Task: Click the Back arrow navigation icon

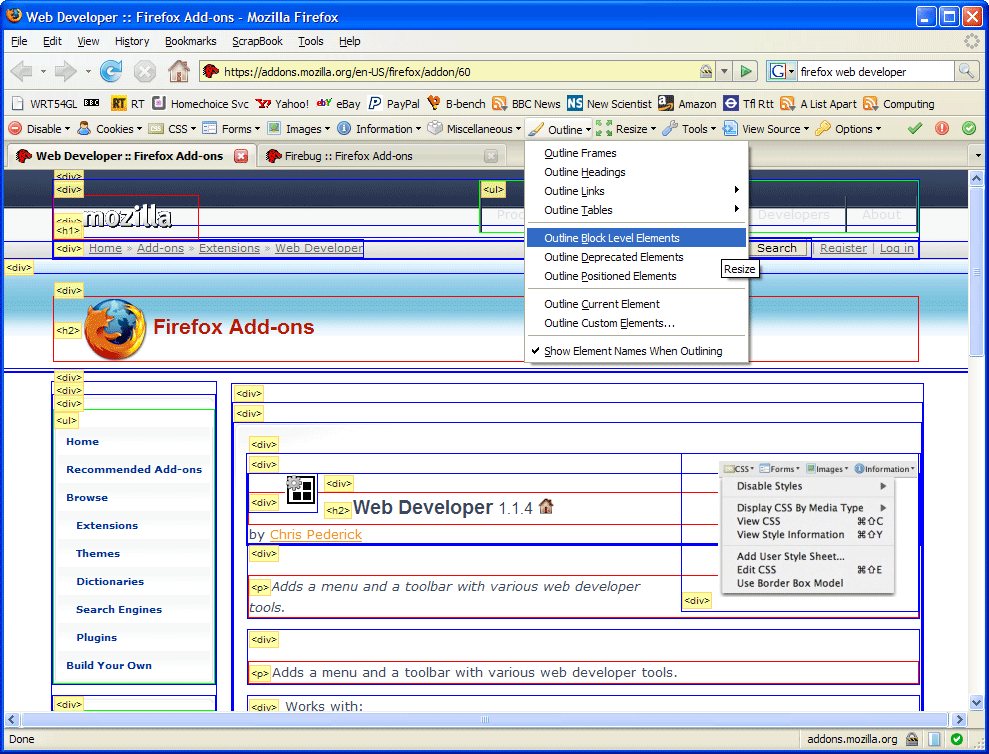Action: click(x=22, y=71)
